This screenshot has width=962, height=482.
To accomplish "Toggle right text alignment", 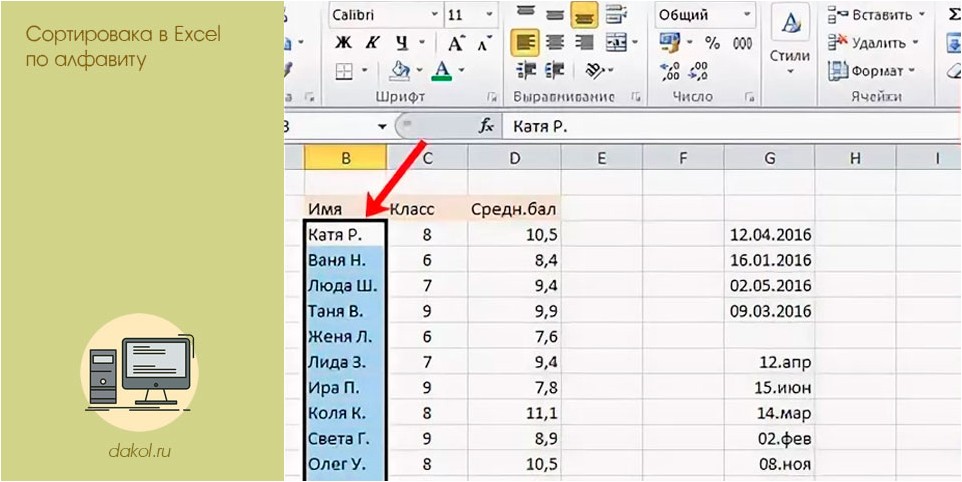I will [x=584, y=42].
